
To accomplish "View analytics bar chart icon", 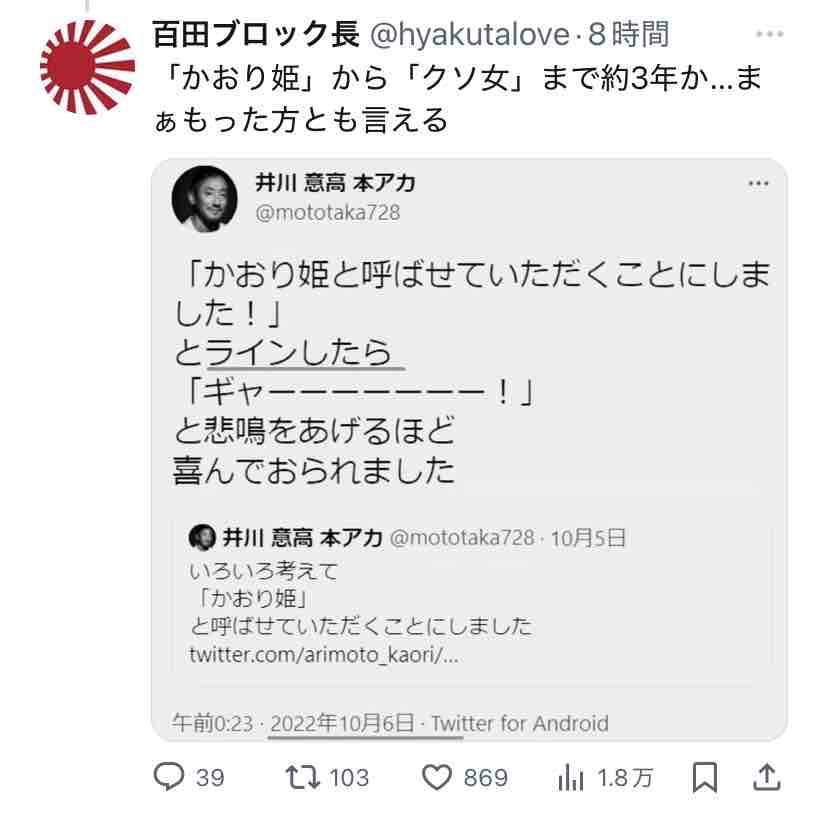I will [x=569, y=777].
